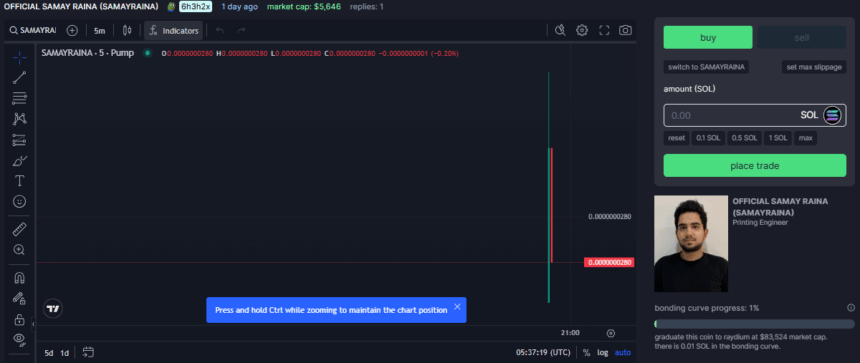
Task: Toggle magnet mode for drawings
Action: pos(19,278)
